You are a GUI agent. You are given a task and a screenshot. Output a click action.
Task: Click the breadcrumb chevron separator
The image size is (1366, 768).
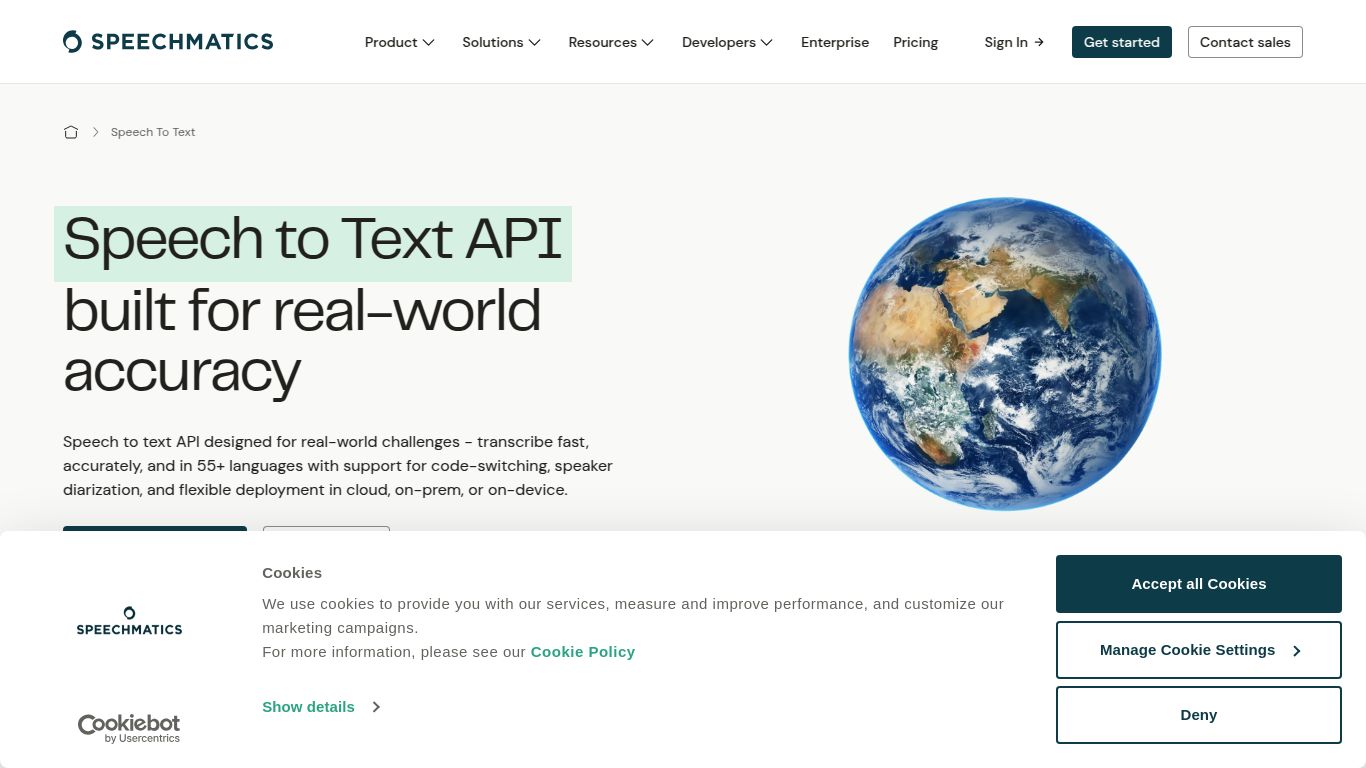click(96, 131)
